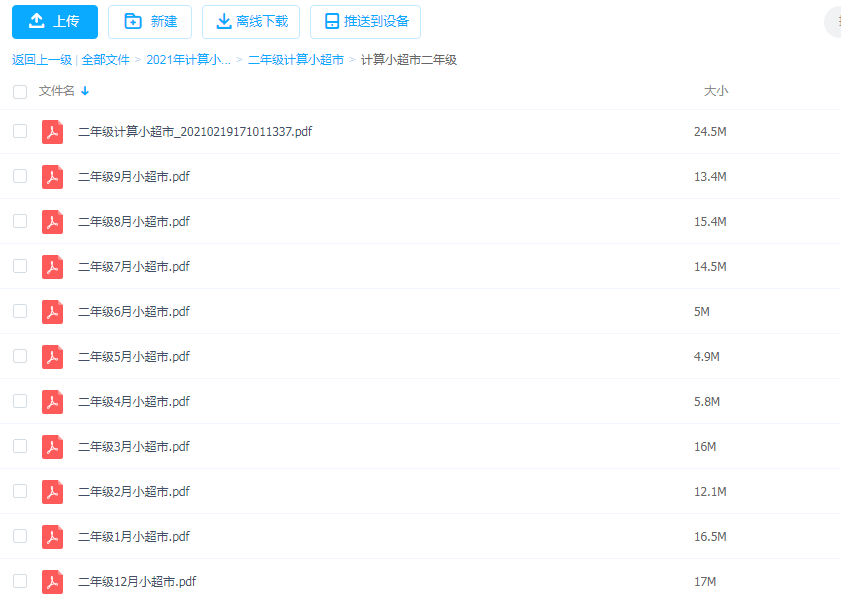Screen dimensions: 841x596
Task: Click the PDF icon of 二年级5月小超市.pdf
Action: [x=52, y=356]
